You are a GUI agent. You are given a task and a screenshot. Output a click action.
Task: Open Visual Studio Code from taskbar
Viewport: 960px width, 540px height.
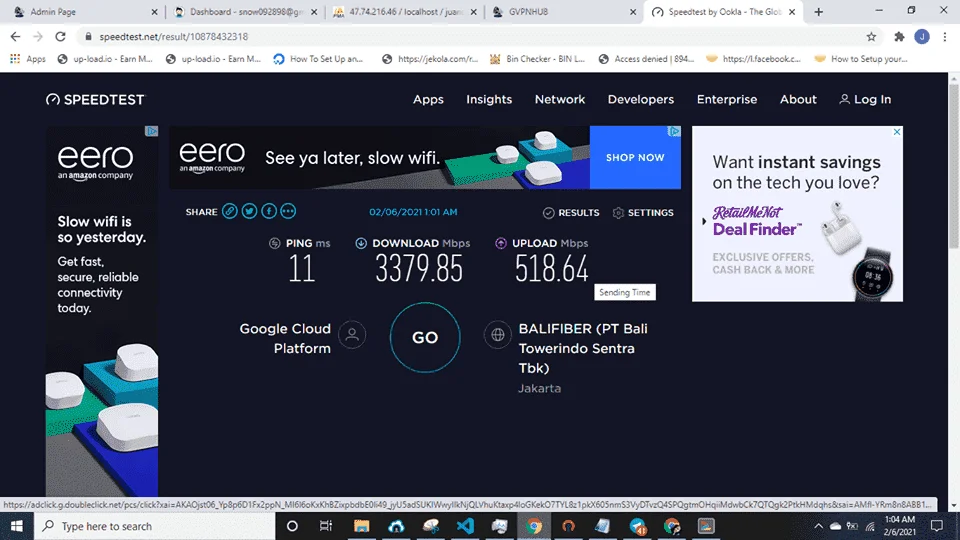pyautogui.click(x=465, y=526)
